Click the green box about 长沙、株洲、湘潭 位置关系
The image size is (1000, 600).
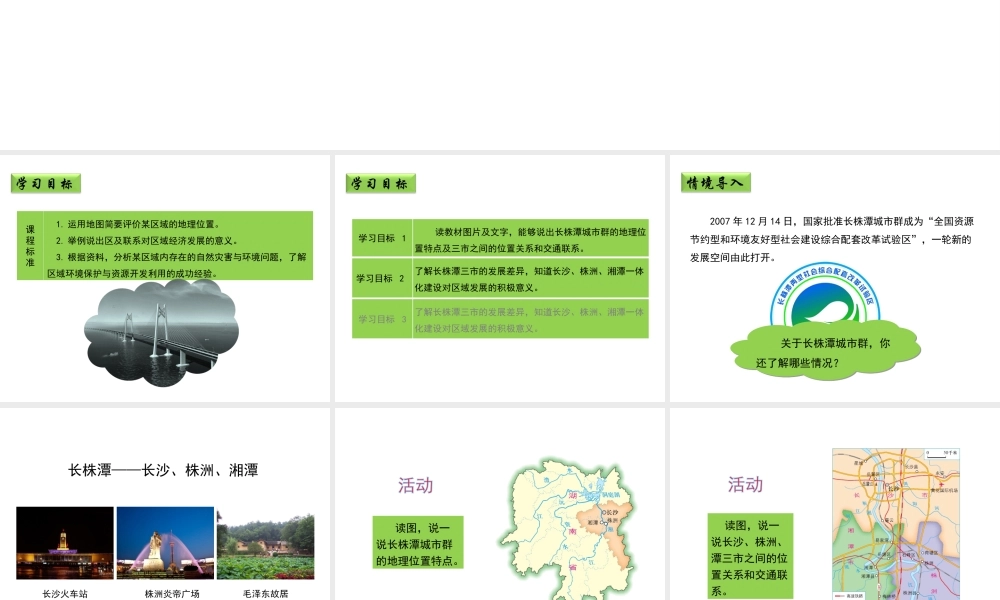pos(750,556)
